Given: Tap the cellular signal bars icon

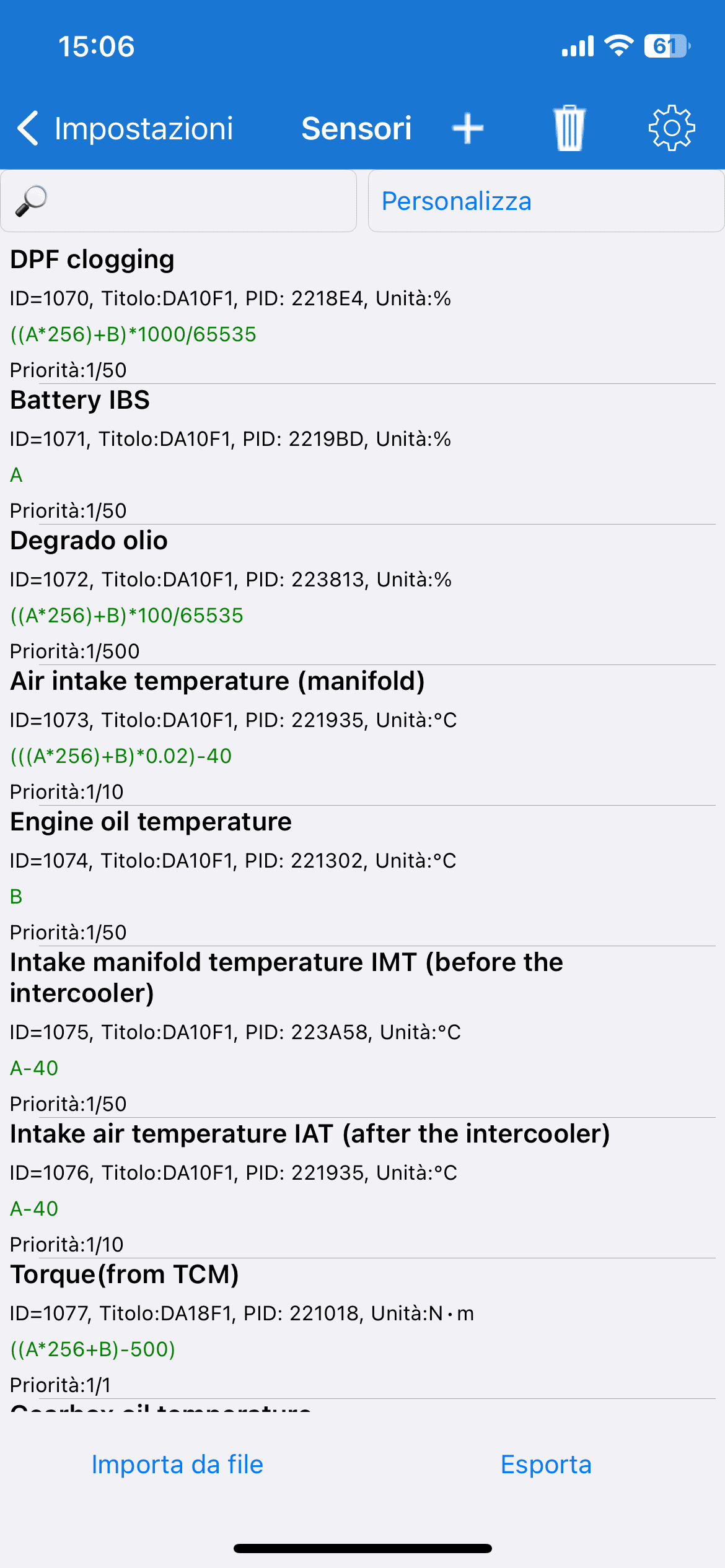Looking at the screenshot, I should coord(578,46).
